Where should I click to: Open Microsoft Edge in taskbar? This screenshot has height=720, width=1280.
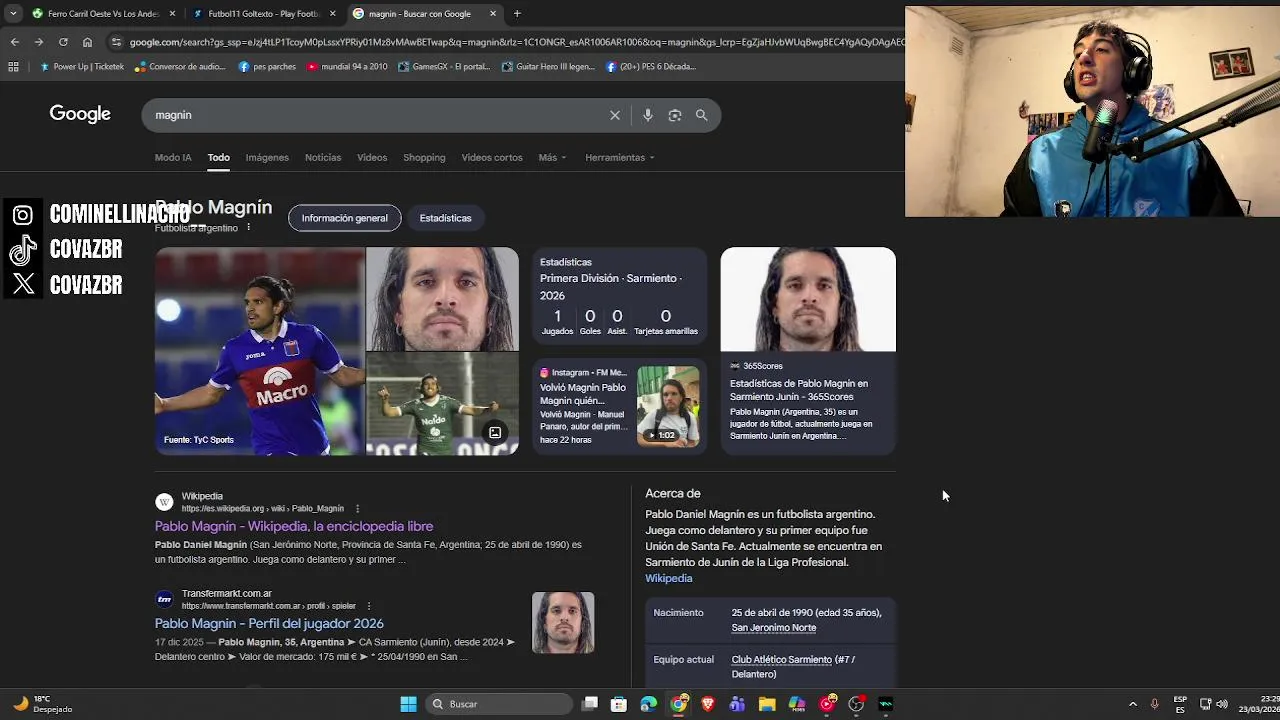649,704
